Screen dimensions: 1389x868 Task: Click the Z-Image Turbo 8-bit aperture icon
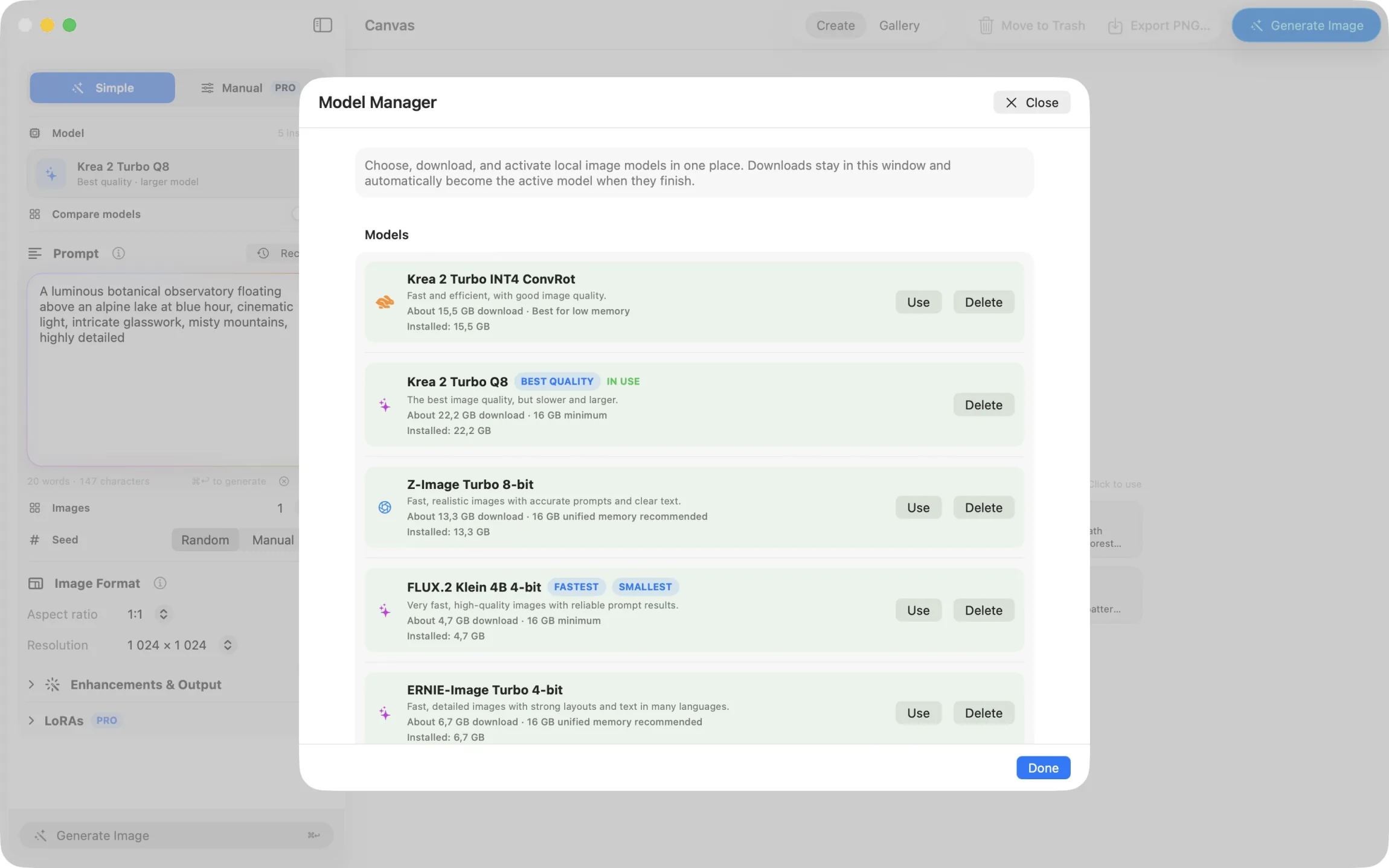click(x=385, y=508)
